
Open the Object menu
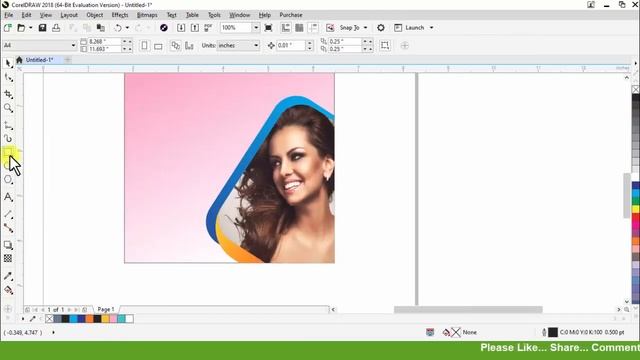coord(95,15)
